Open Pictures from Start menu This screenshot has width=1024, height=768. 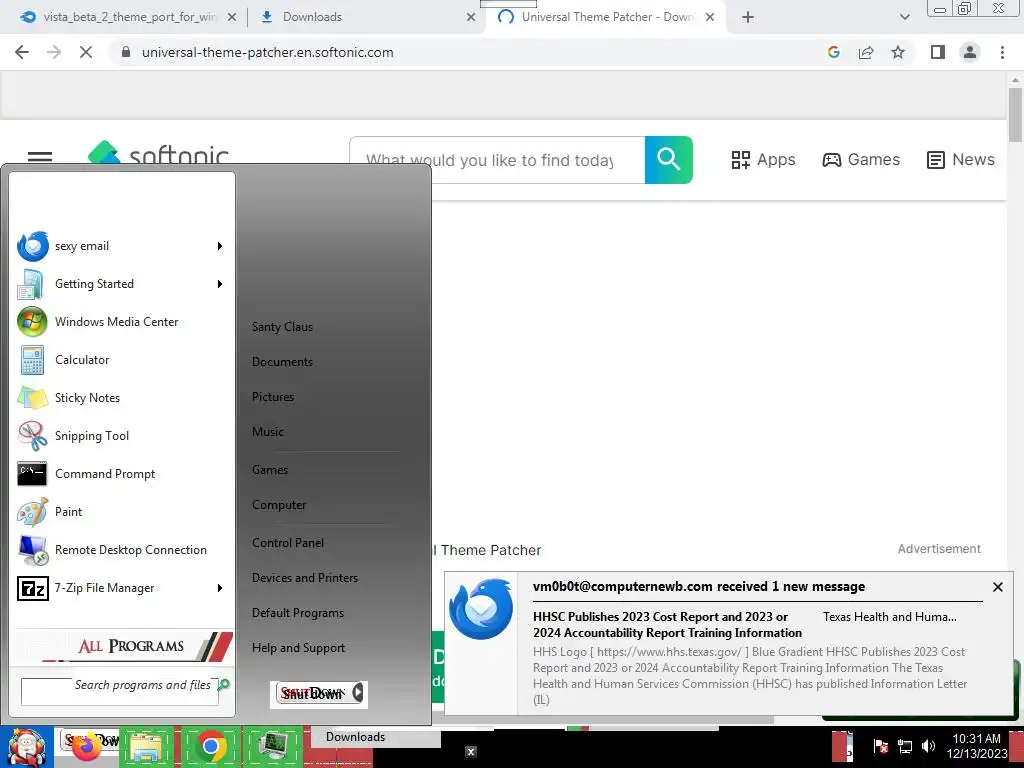[273, 397]
